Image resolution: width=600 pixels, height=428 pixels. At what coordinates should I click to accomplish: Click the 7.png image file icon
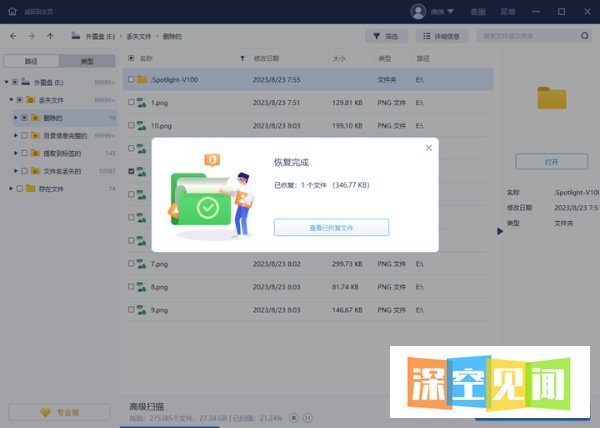pos(142,264)
